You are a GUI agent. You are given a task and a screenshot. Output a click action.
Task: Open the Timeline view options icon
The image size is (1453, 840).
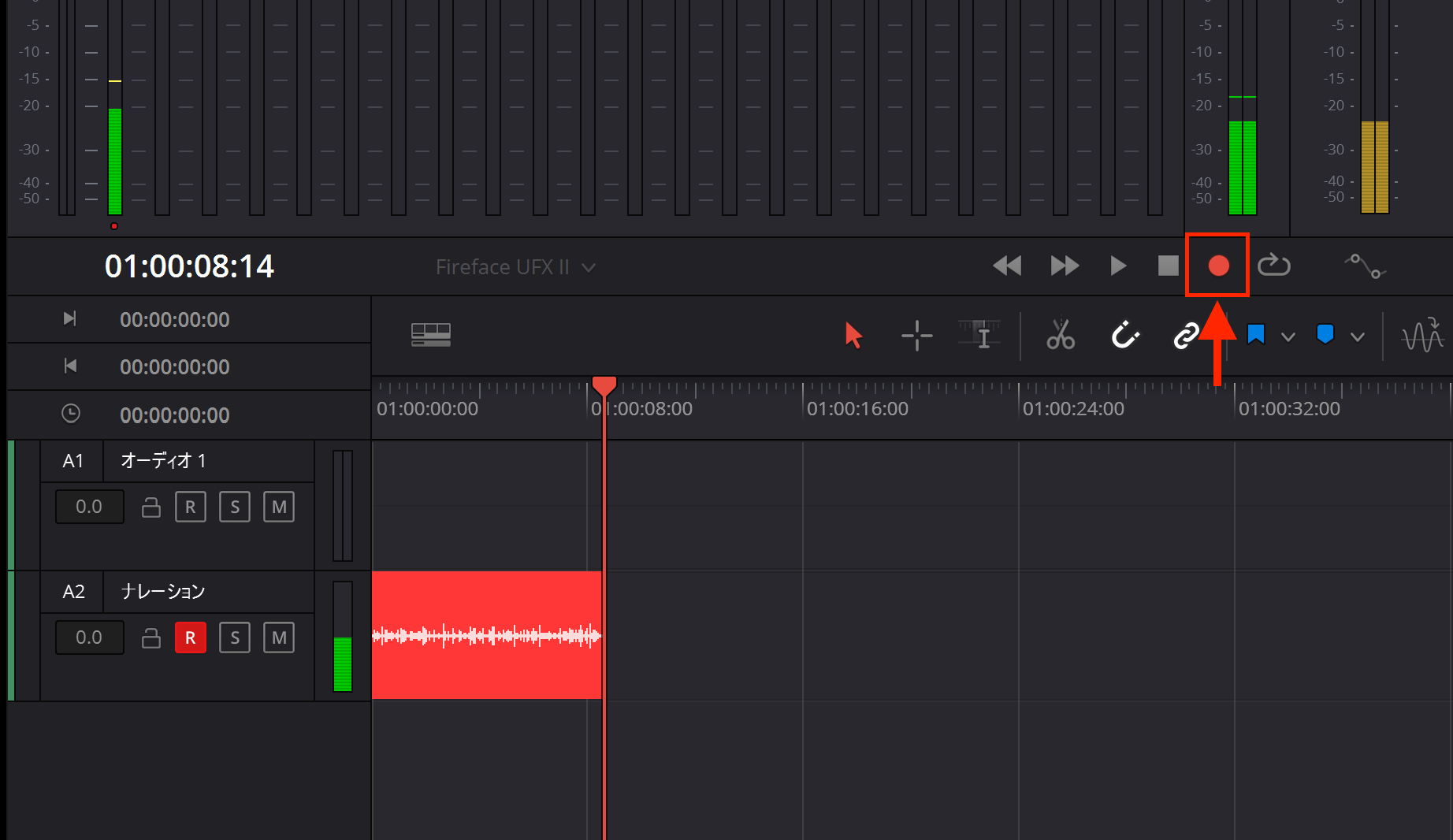tap(431, 335)
